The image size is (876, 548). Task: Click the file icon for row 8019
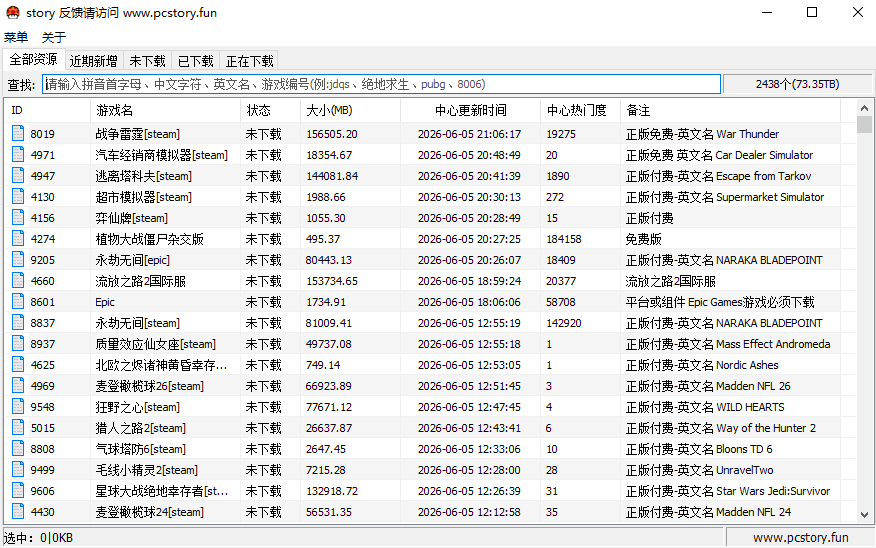[x=18, y=134]
